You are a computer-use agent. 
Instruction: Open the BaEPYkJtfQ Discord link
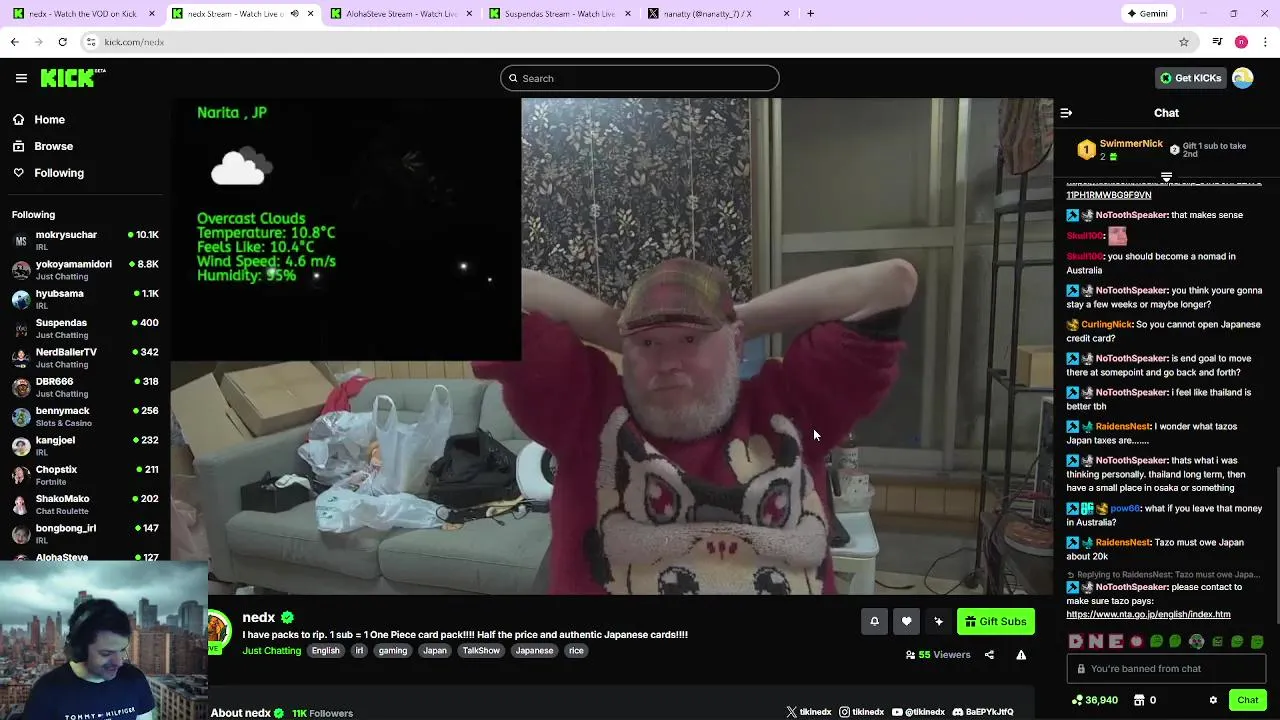tap(983, 712)
